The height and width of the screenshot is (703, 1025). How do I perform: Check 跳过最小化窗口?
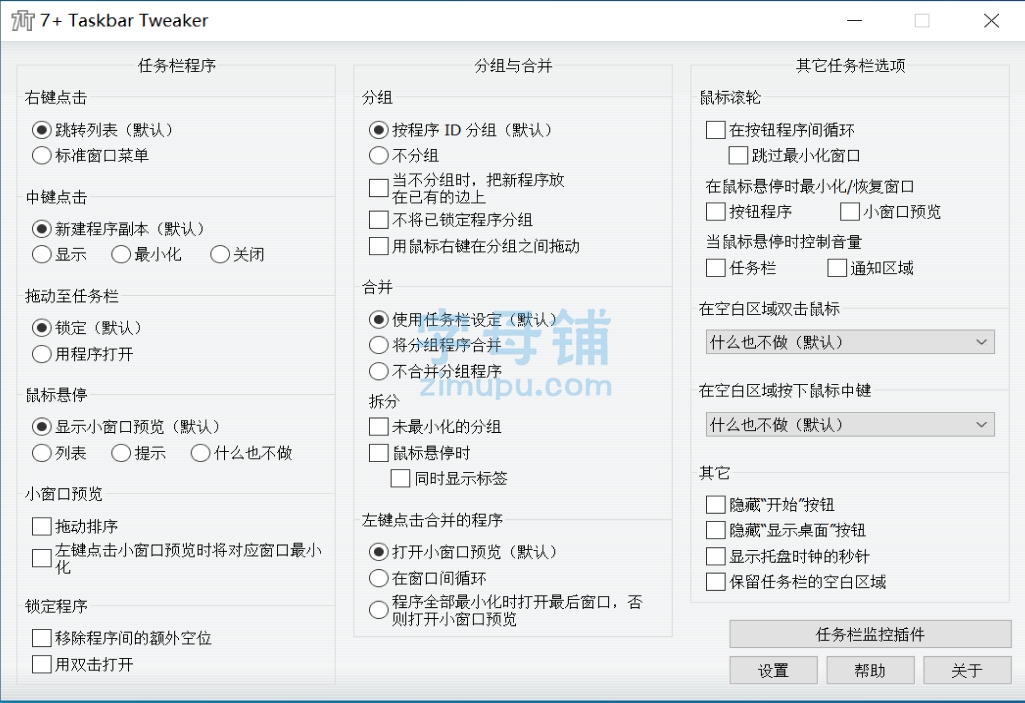tap(738, 156)
